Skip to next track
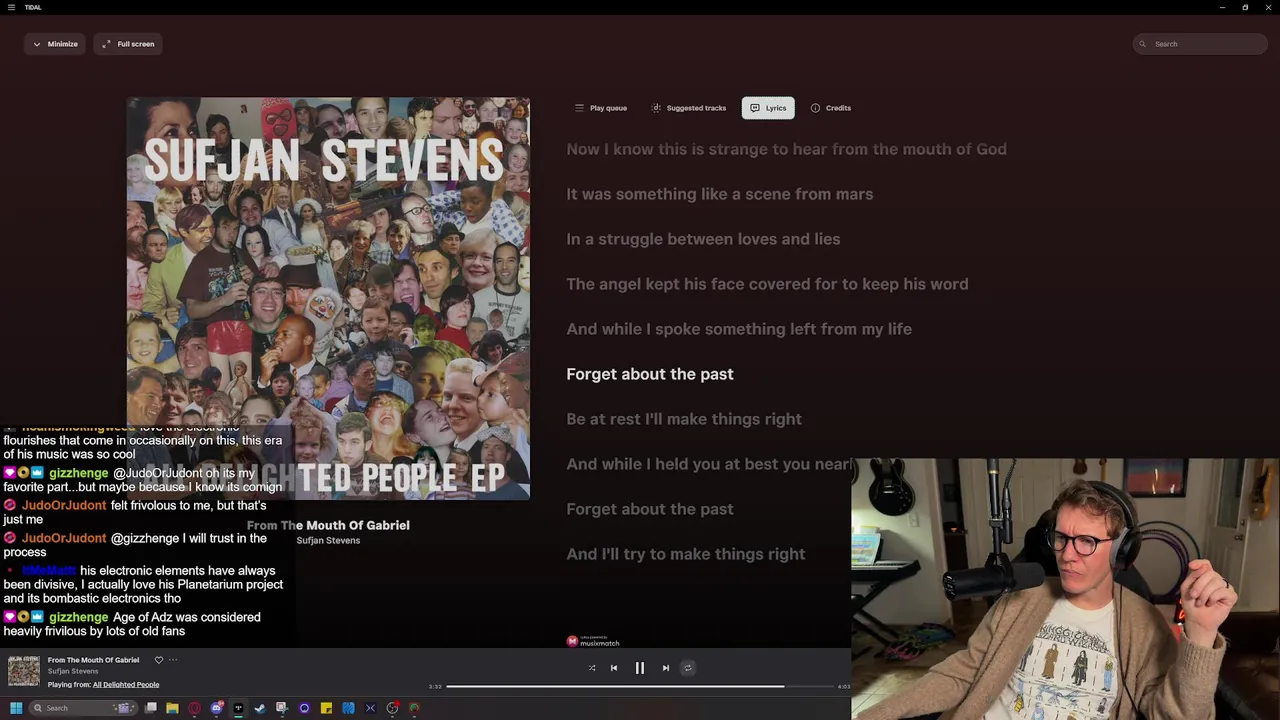This screenshot has width=1280, height=720. pos(666,668)
